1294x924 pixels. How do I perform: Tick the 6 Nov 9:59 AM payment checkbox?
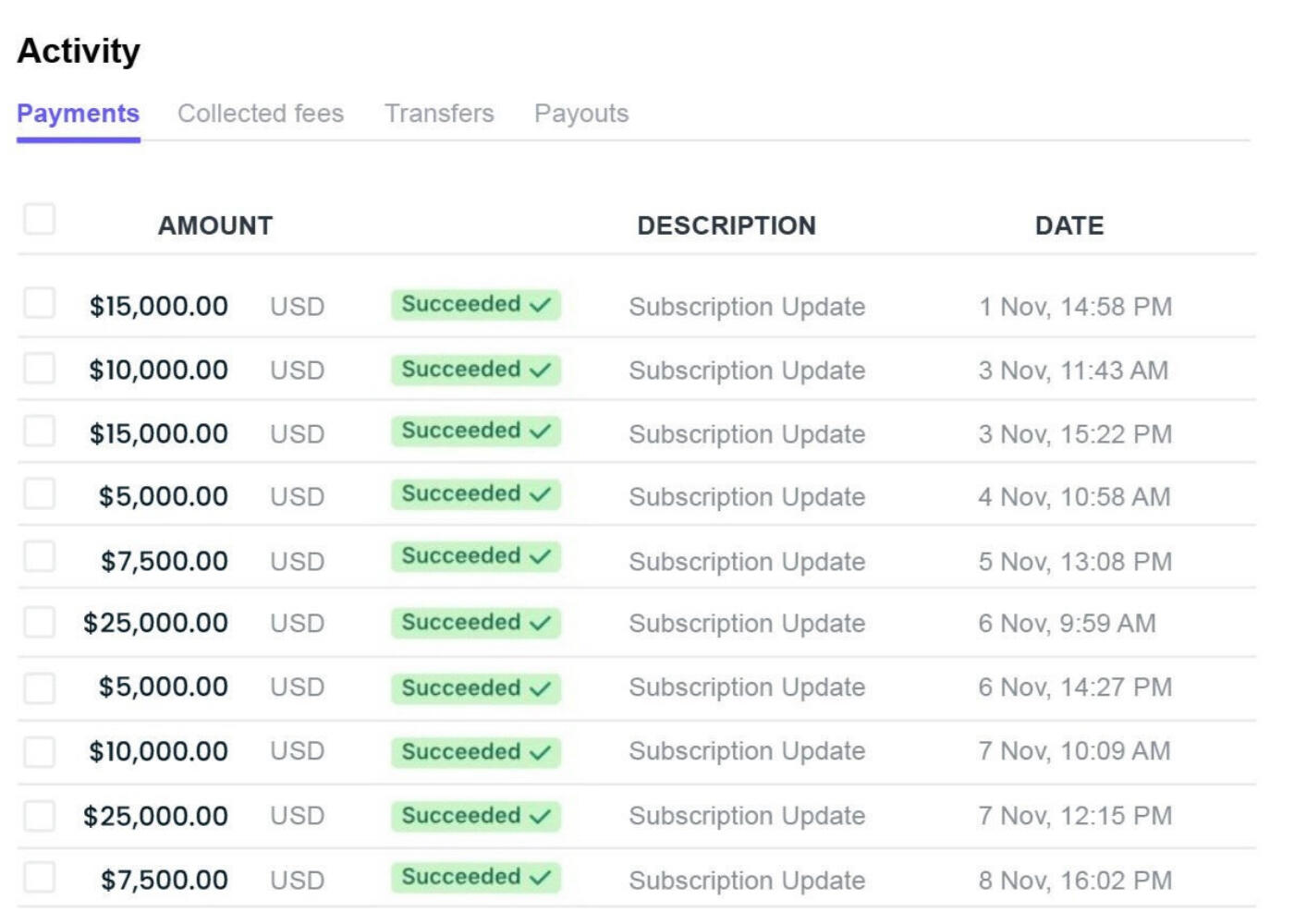[x=40, y=622]
